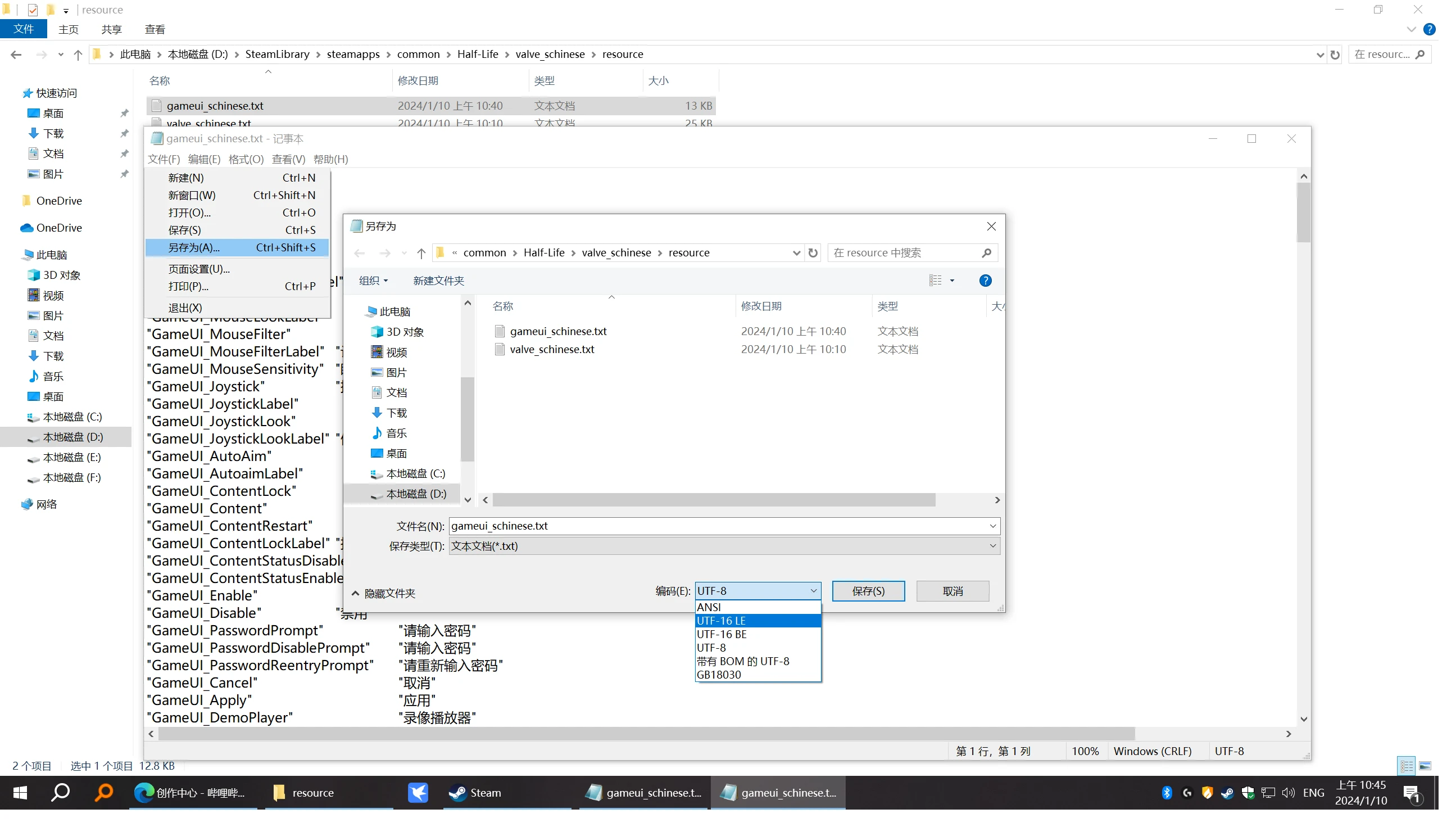Open Notepad 格式(O) menu
1456x827 pixels.
point(246,160)
